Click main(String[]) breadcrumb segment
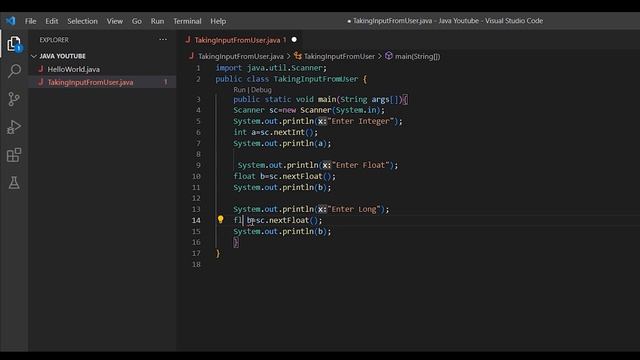This screenshot has width=640, height=360. tap(418, 56)
